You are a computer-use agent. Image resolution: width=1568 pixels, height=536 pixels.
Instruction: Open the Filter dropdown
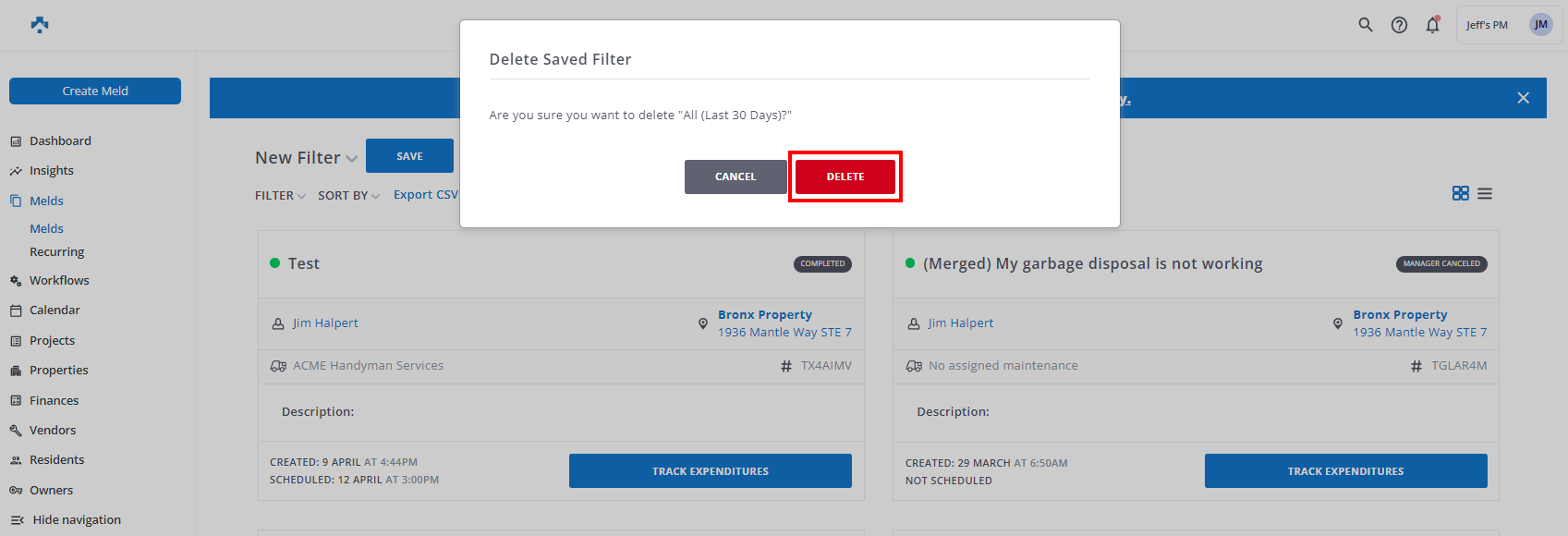pos(280,196)
